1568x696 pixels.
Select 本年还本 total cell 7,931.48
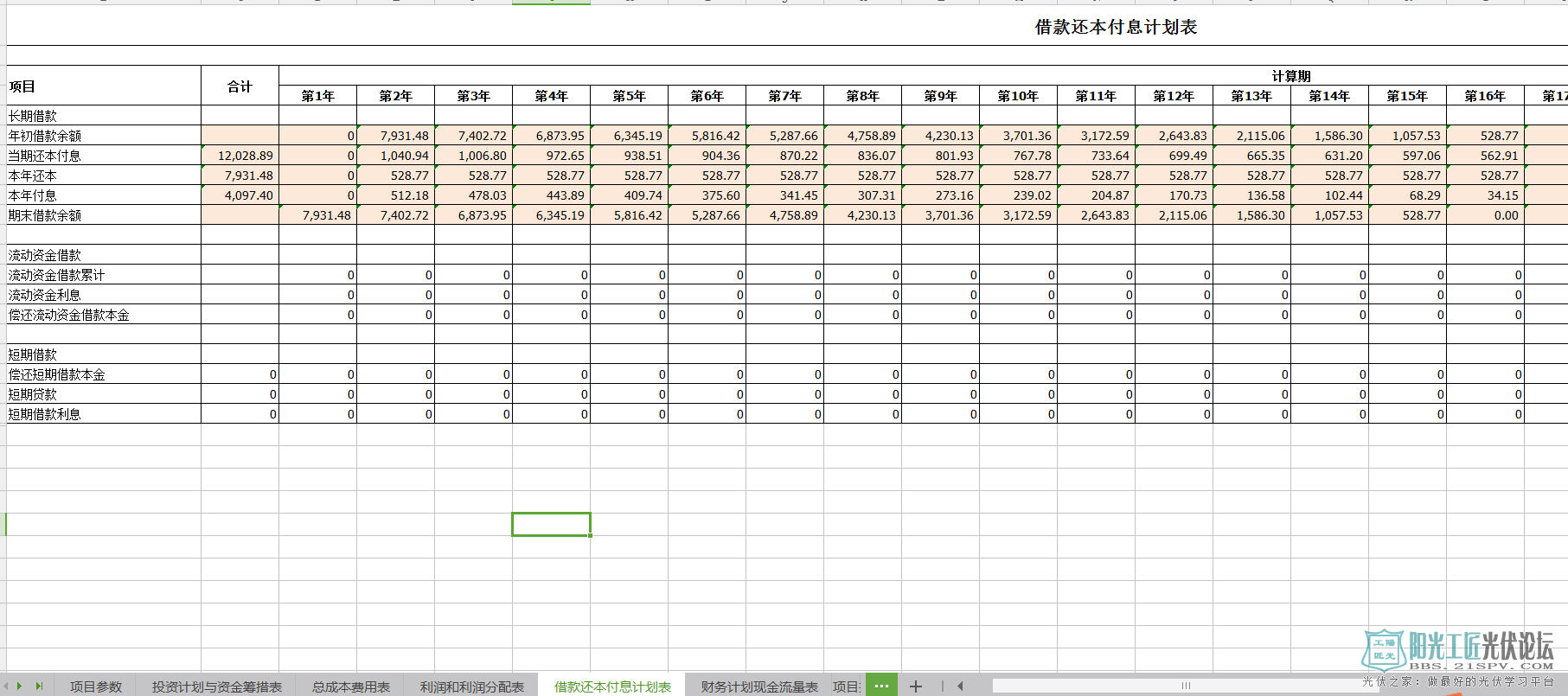(240, 176)
